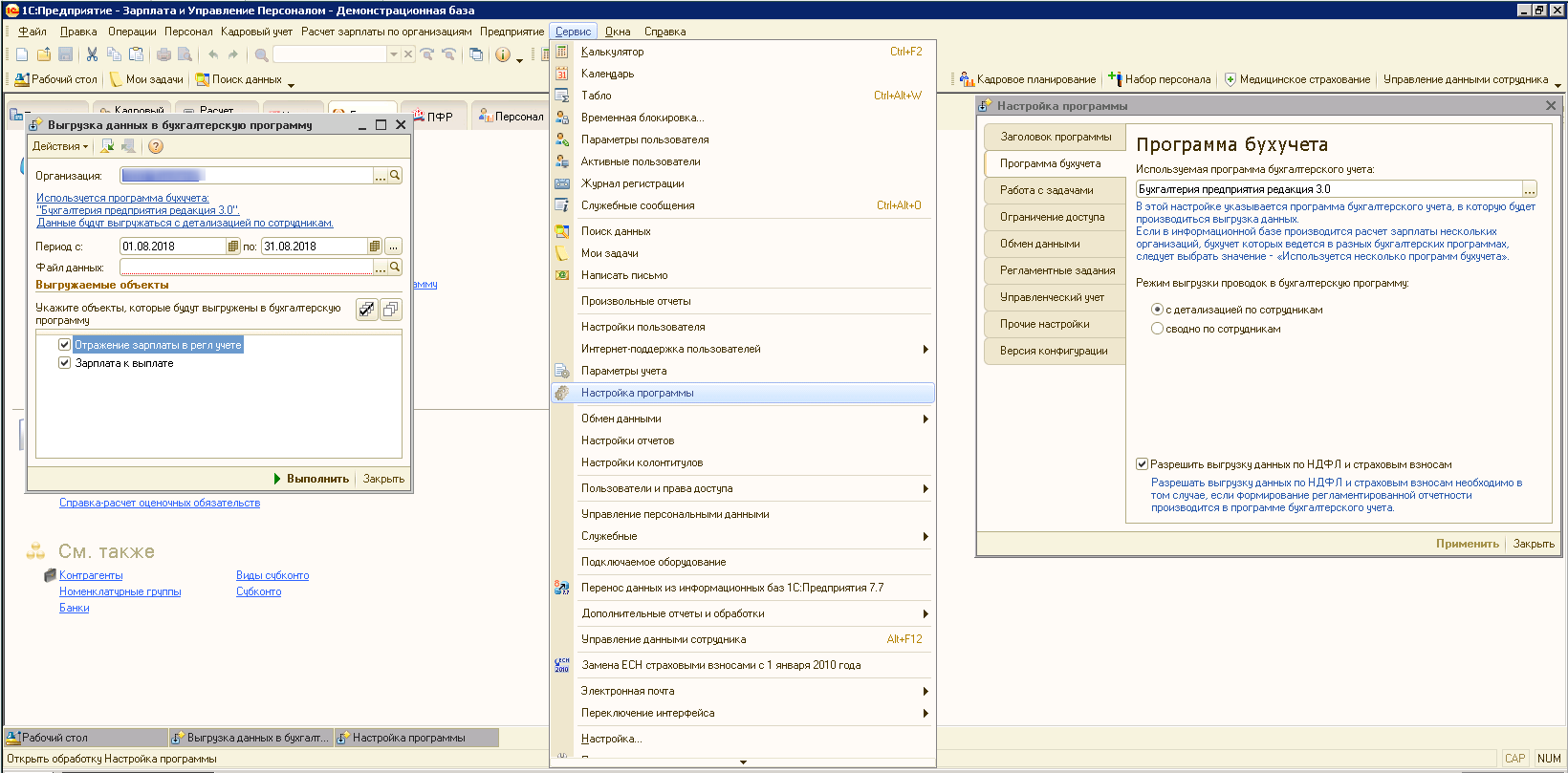The width and height of the screenshot is (1568, 773).
Task: Open Справка-расчет оценочных обязательств link
Action: pos(160,503)
